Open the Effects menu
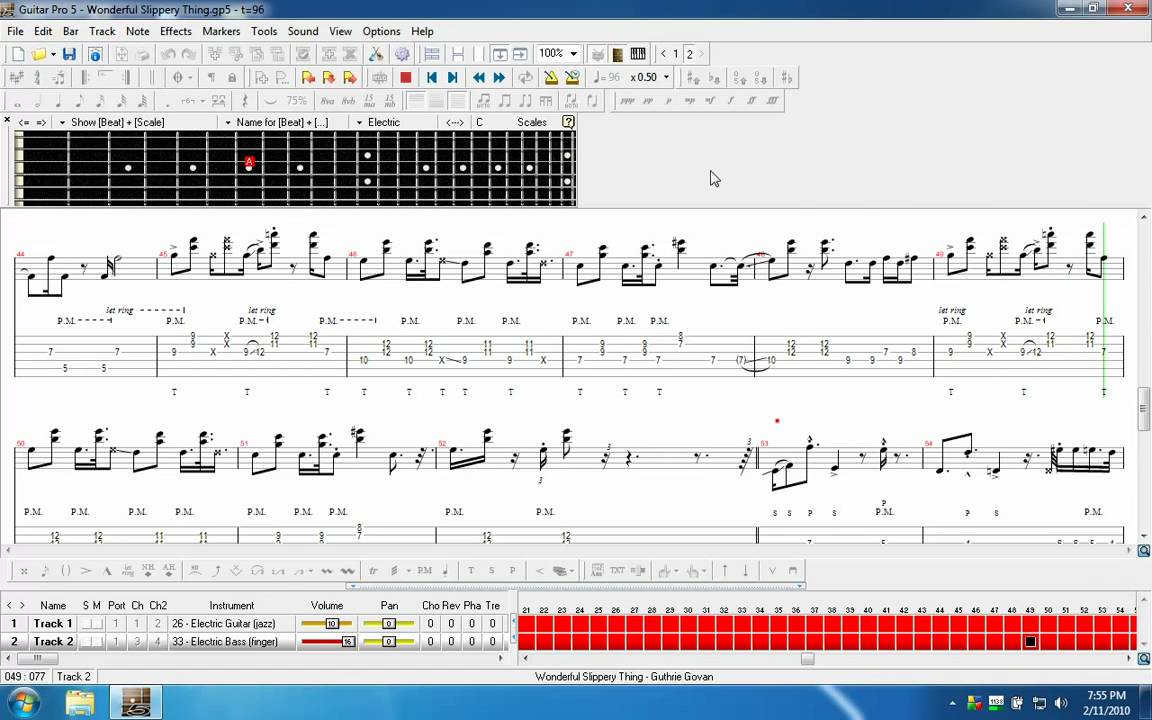This screenshot has width=1152, height=720. pyautogui.click(x=176, y=32)
